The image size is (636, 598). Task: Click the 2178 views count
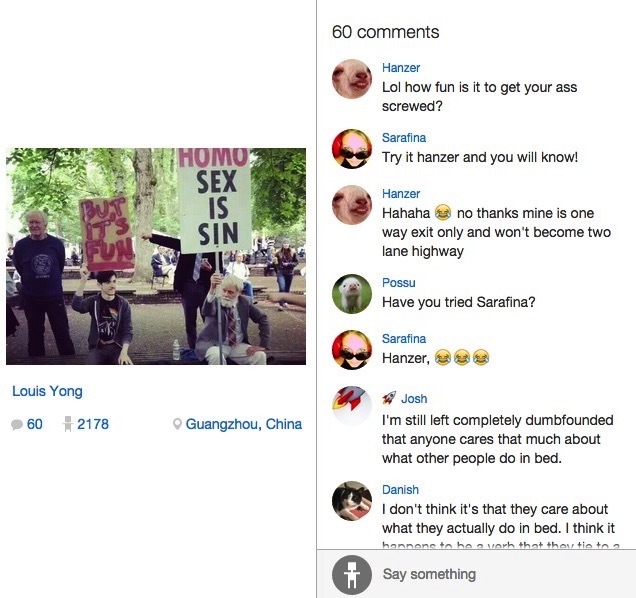tap(93, 424)
